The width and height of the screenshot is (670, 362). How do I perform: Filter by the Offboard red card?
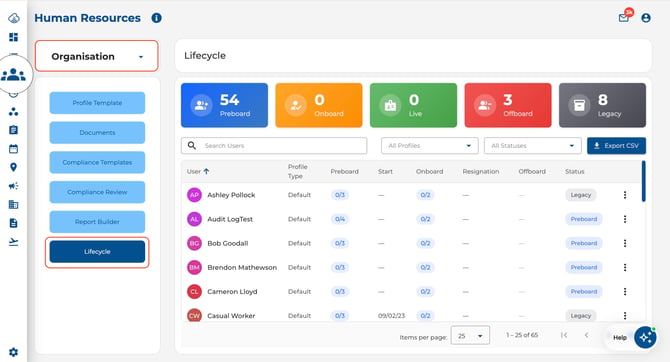tap(508, 105)
